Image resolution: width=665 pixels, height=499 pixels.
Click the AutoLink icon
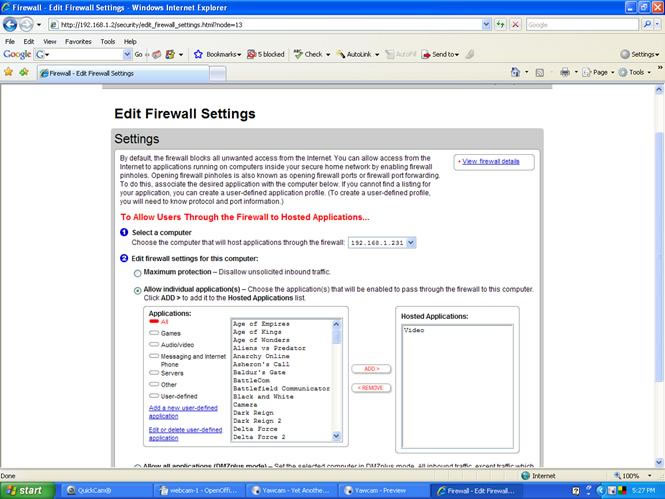(x=341, y=54)
